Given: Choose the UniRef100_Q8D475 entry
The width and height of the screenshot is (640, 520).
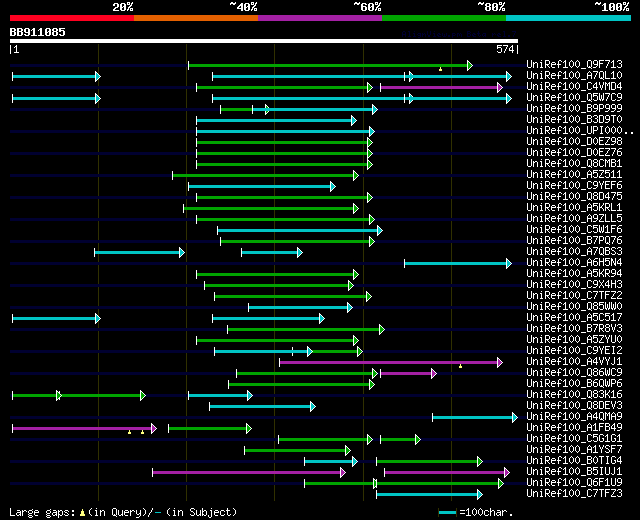Looking at the screenshot, I should click(x=574, y=196).
